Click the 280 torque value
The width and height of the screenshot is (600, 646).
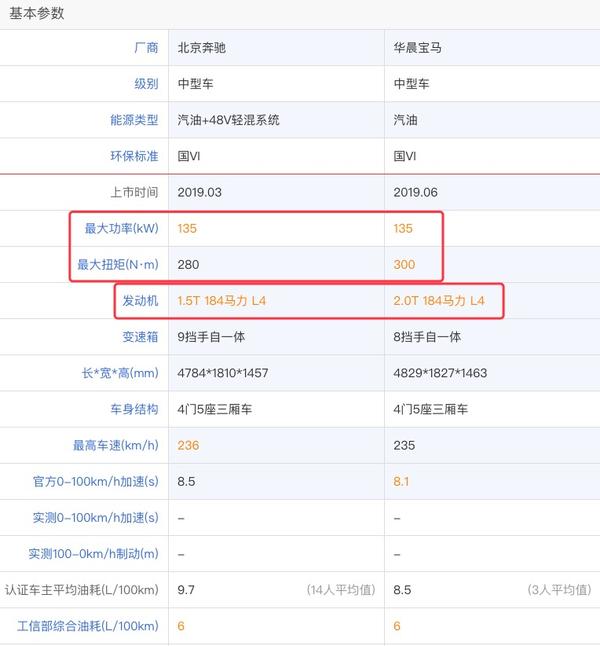click(x=188, y=264)
